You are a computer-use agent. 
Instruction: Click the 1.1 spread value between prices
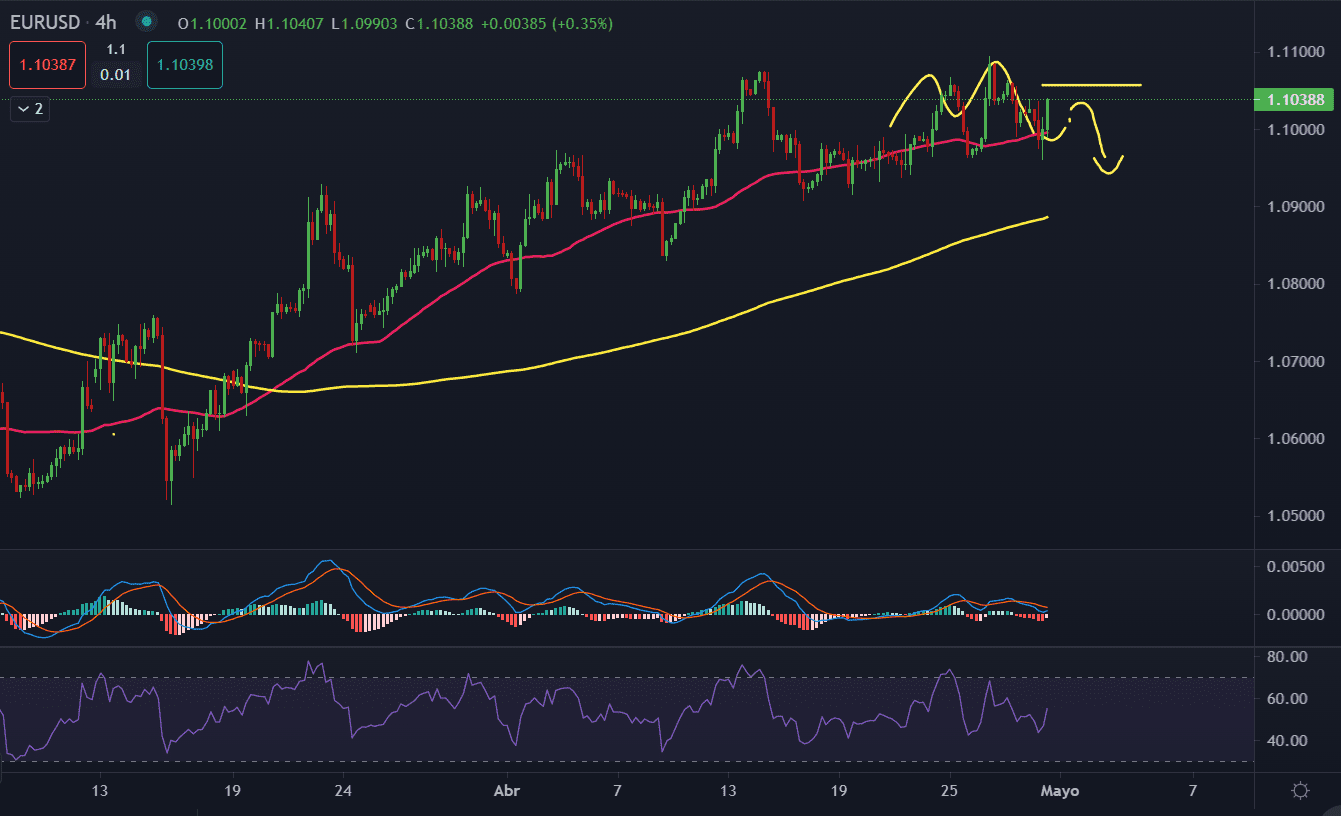116,50
